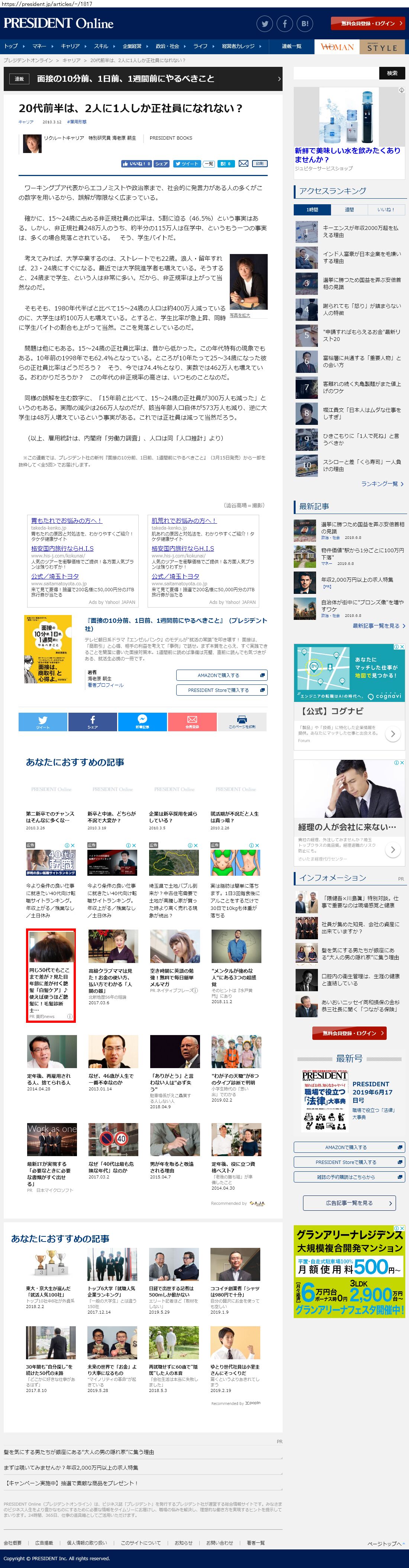This screenshot has width=409, height=1568.
Task: Click the 印刷 print button under the title
Action: point(260,164)
